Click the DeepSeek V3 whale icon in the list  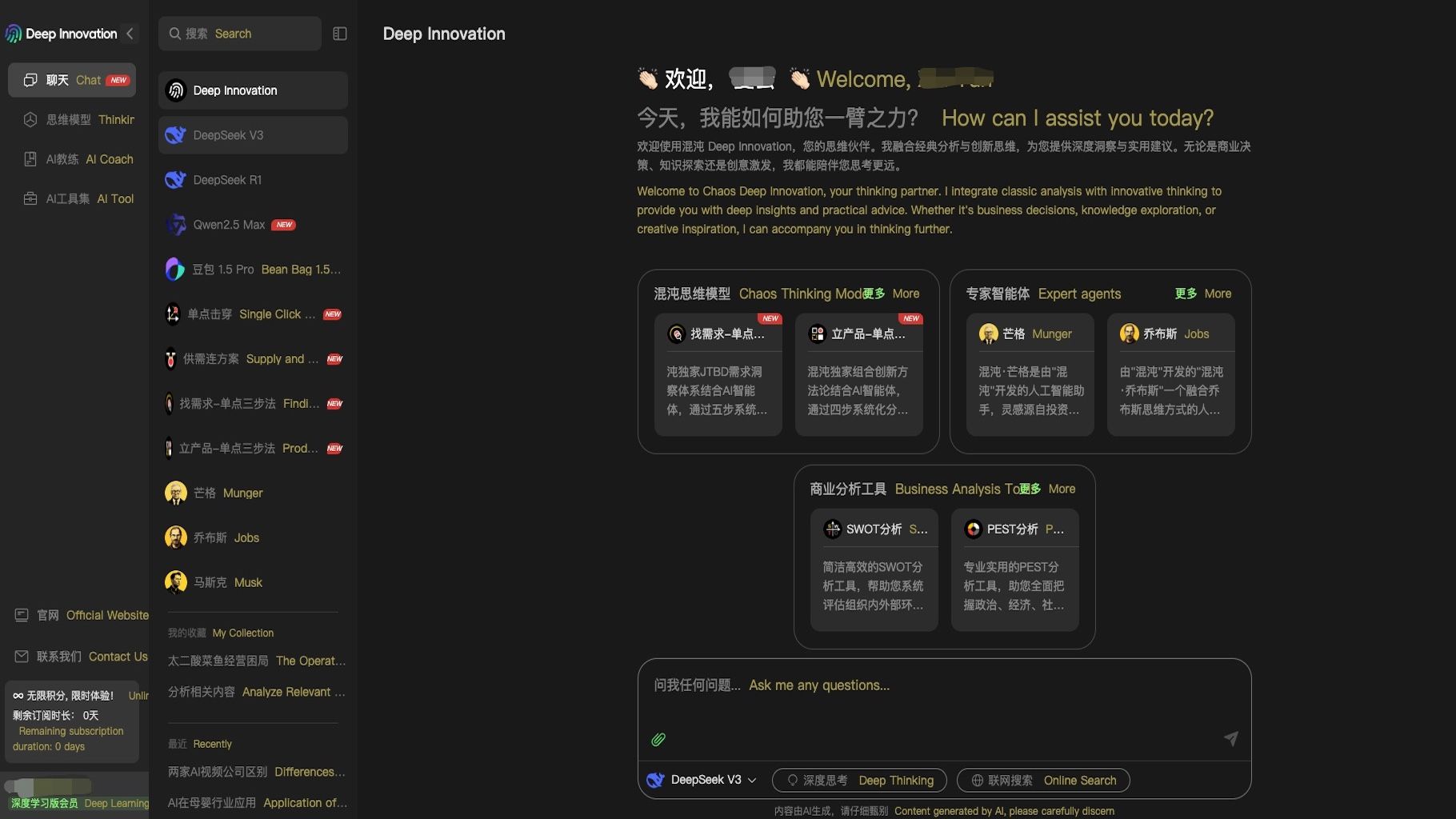(175, 135)
